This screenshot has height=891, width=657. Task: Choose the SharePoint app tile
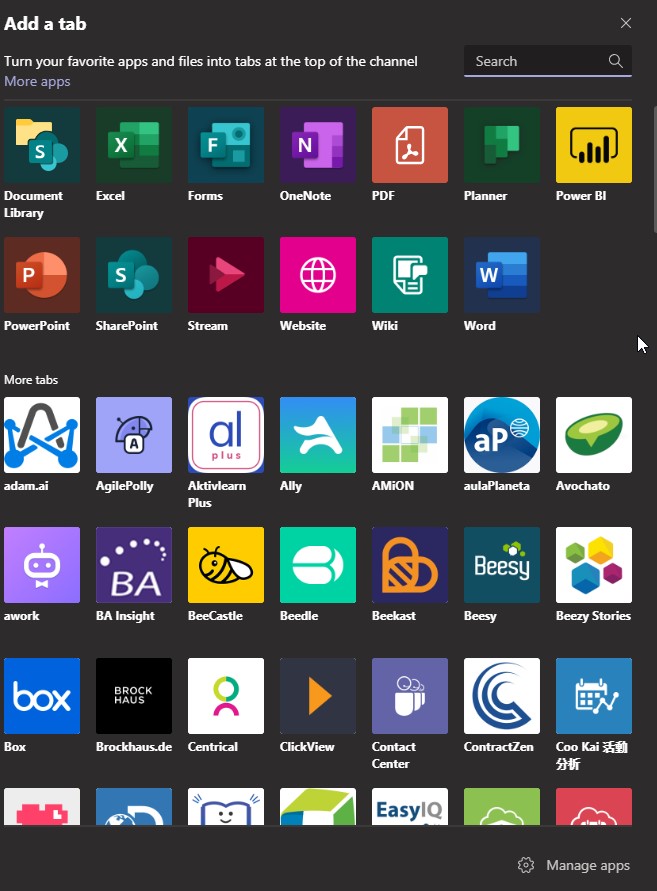[134, 275]
